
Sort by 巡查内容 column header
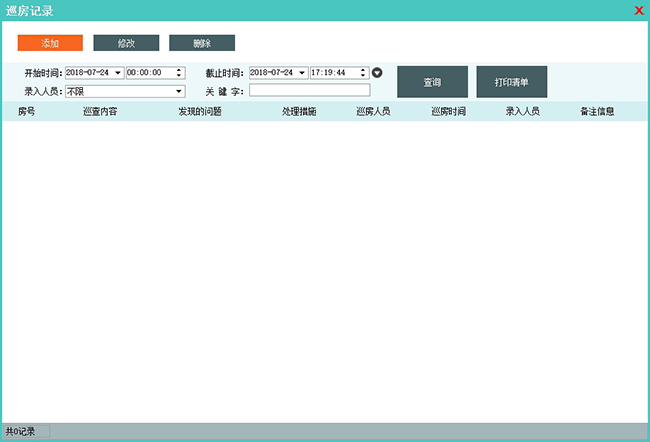pyautogui.click(x=100, y=111)
